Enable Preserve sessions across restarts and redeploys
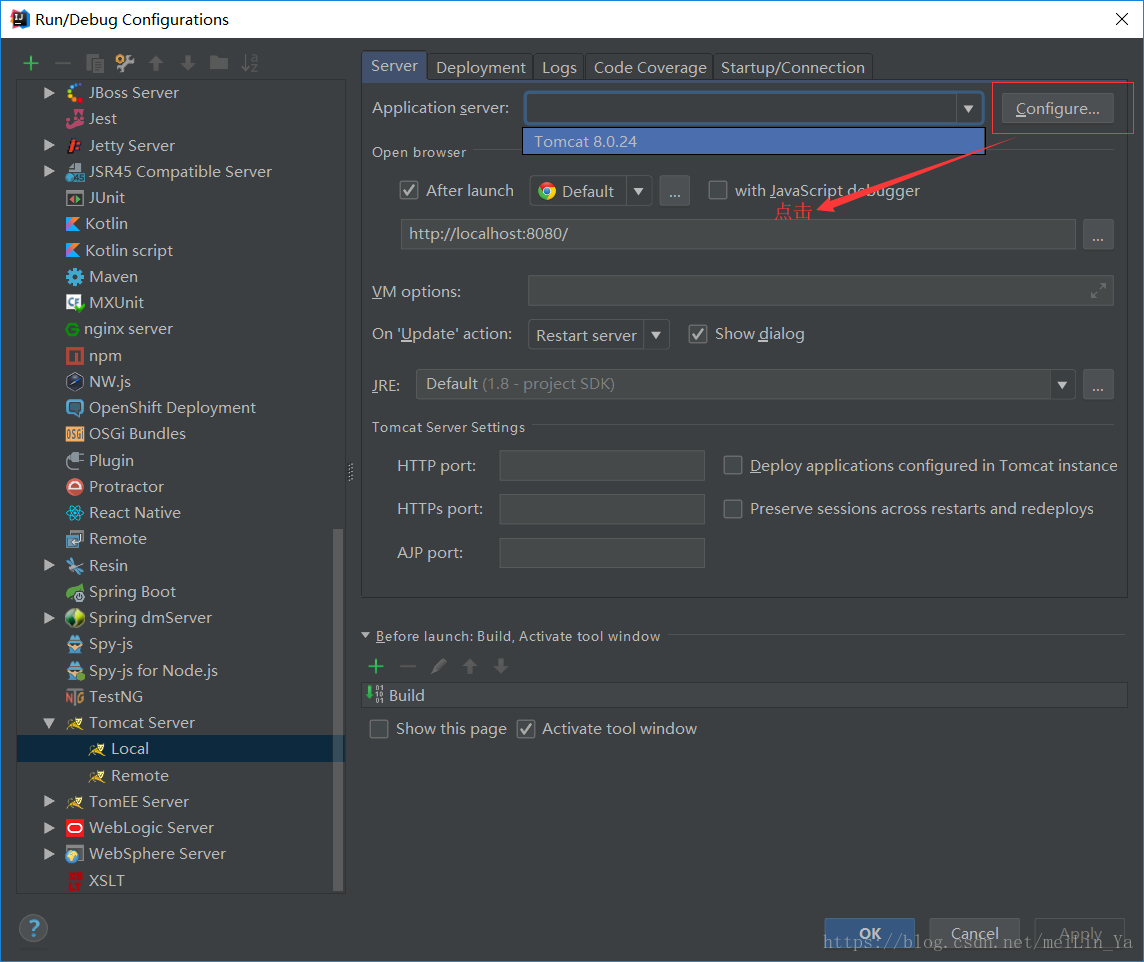Screen dimensions: 1144x962 coord(733,508)
